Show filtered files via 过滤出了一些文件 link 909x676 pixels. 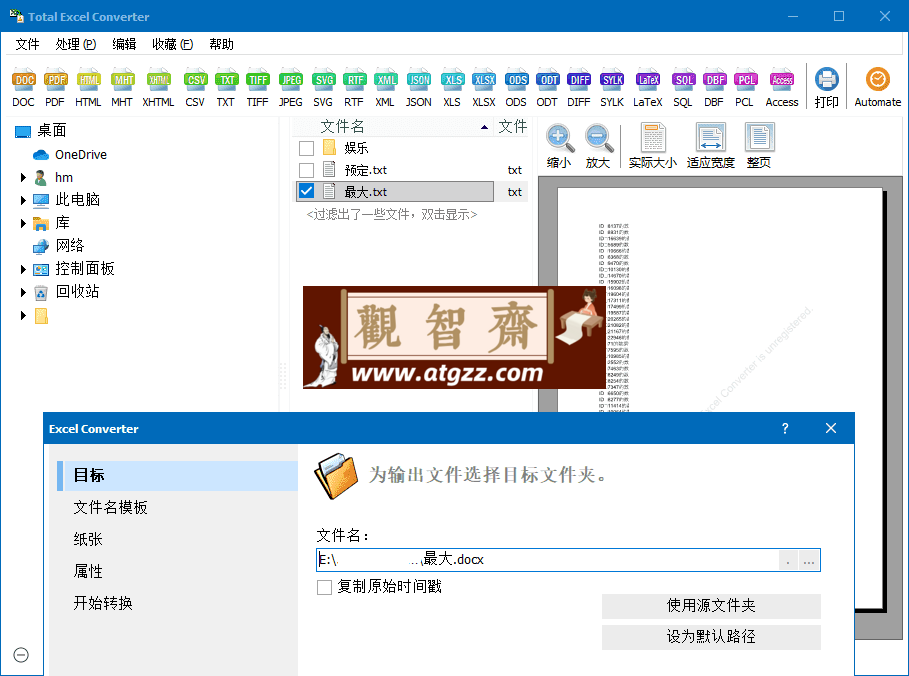(x=391, y=215)
